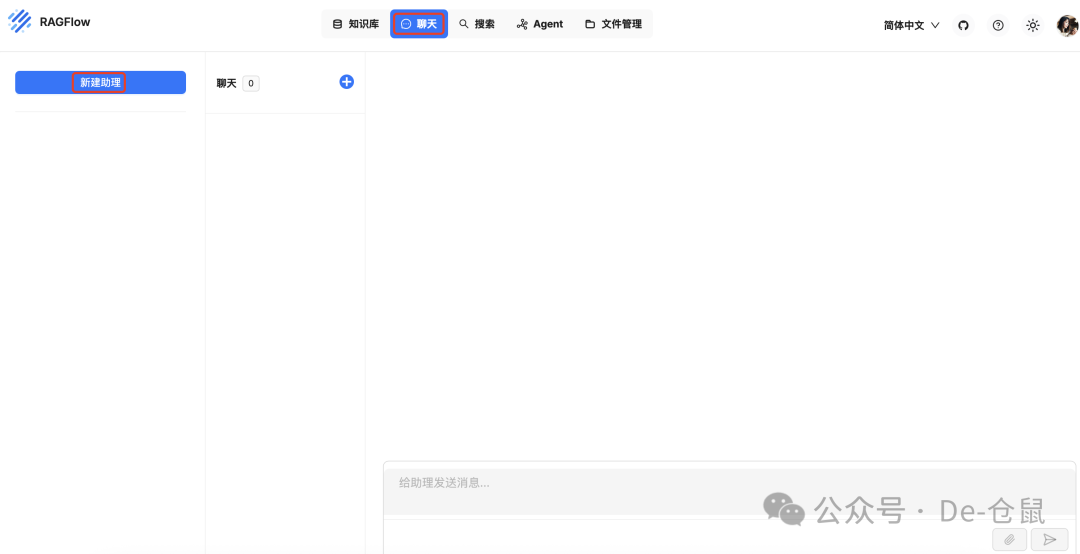Screen dimensions: 1080x554
Task: Click the RAGFlow logo icon
Action: click(19, 21)
